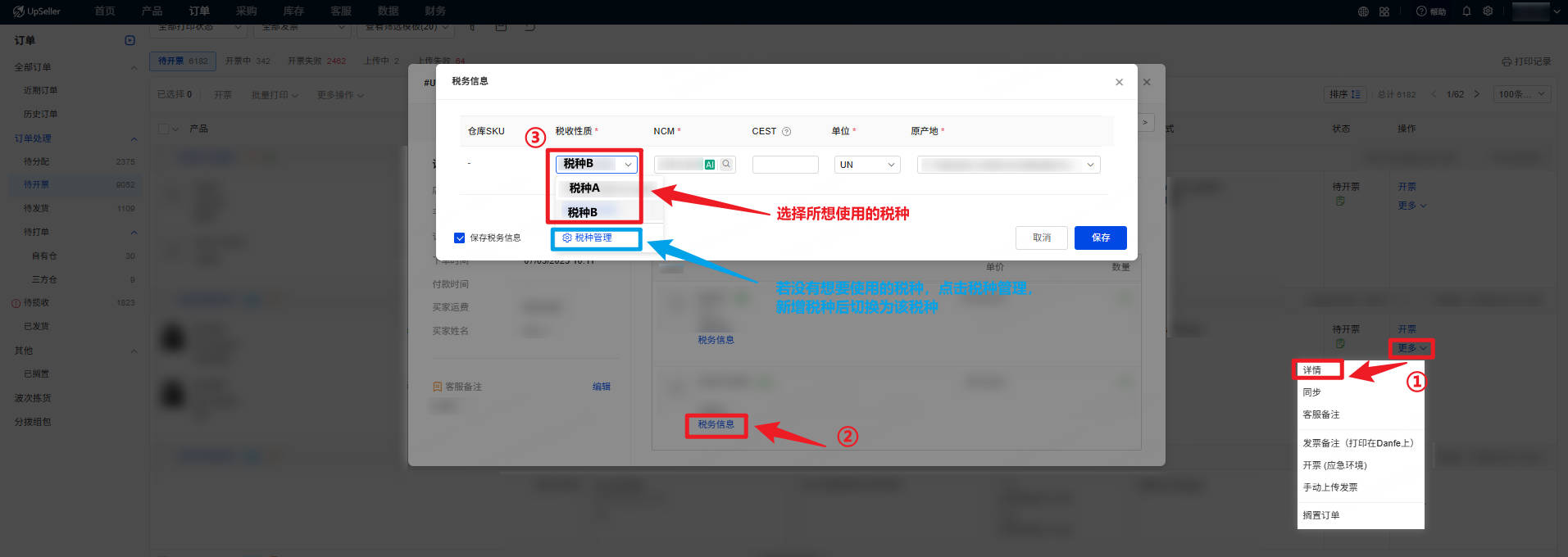This screenshot has width=1568, height=557.
Task: Select 发票备注 (打印在Danfe上) menu item
Action: pyautogui.click(x=1361, y=443)
